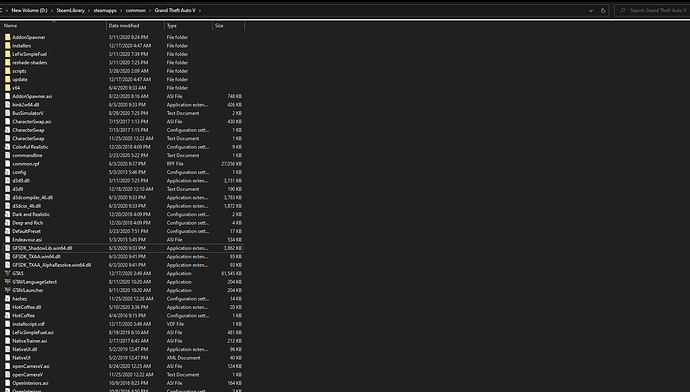Select the DefaultPreset file name
This screenshot has height=392, width=690.
tap(26, 231)
